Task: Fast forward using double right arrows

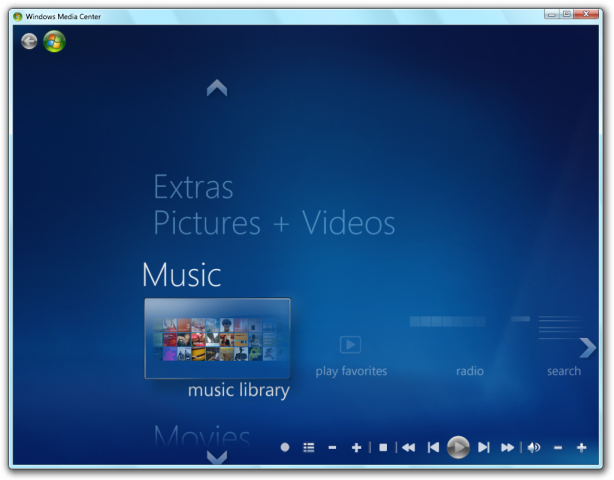Action: (x=507, y=447)
